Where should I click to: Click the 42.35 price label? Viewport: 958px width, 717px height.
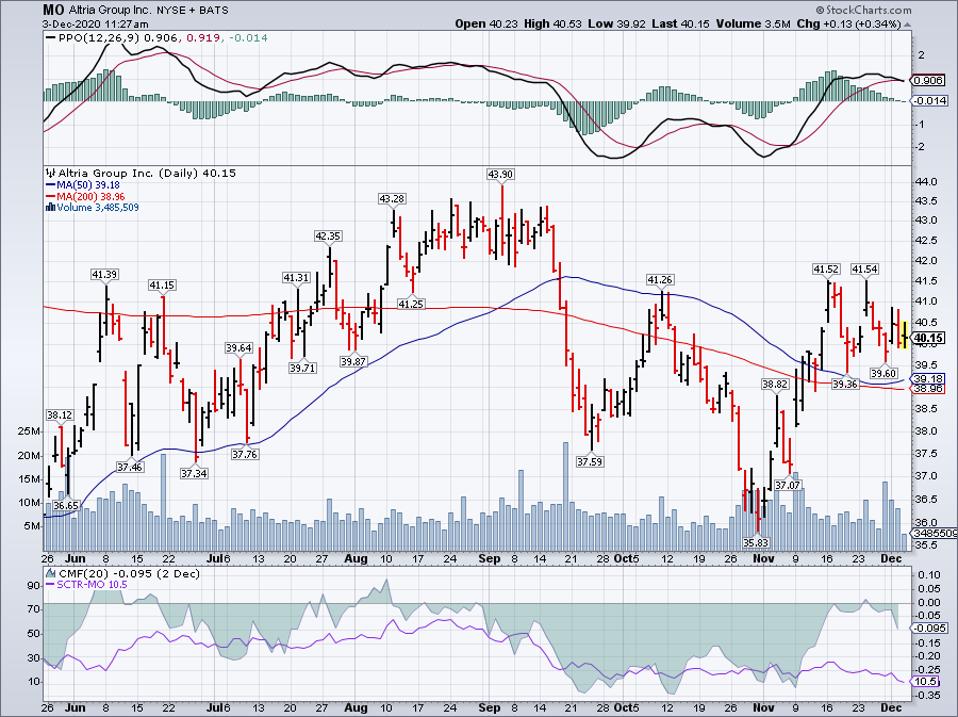click(327, 236)
